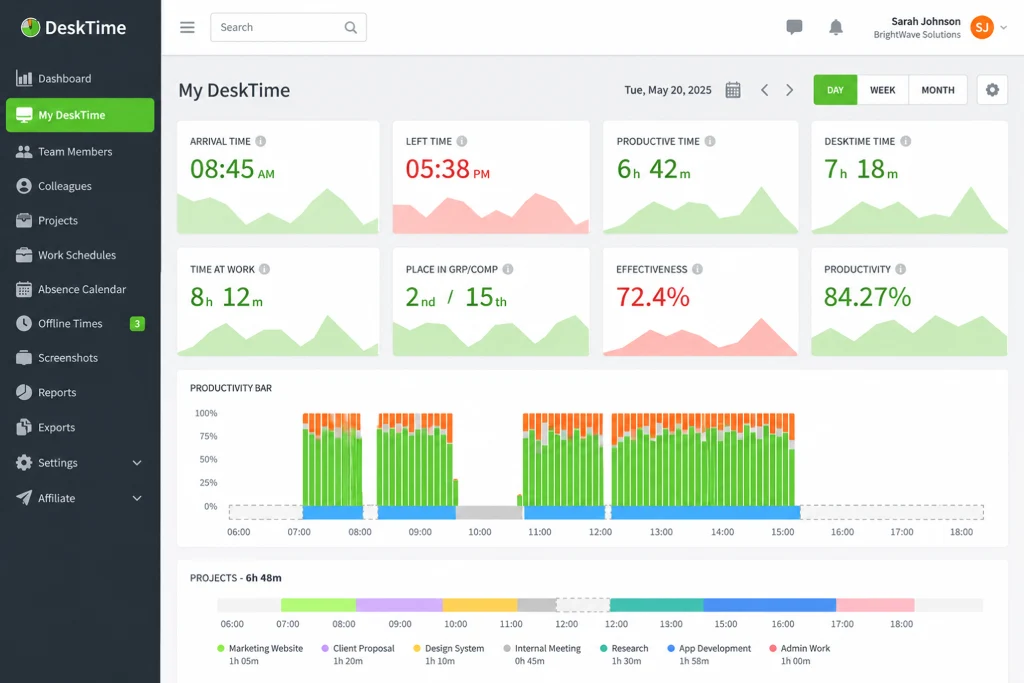Click the Projects briefcase icon

tap(24, 221)
